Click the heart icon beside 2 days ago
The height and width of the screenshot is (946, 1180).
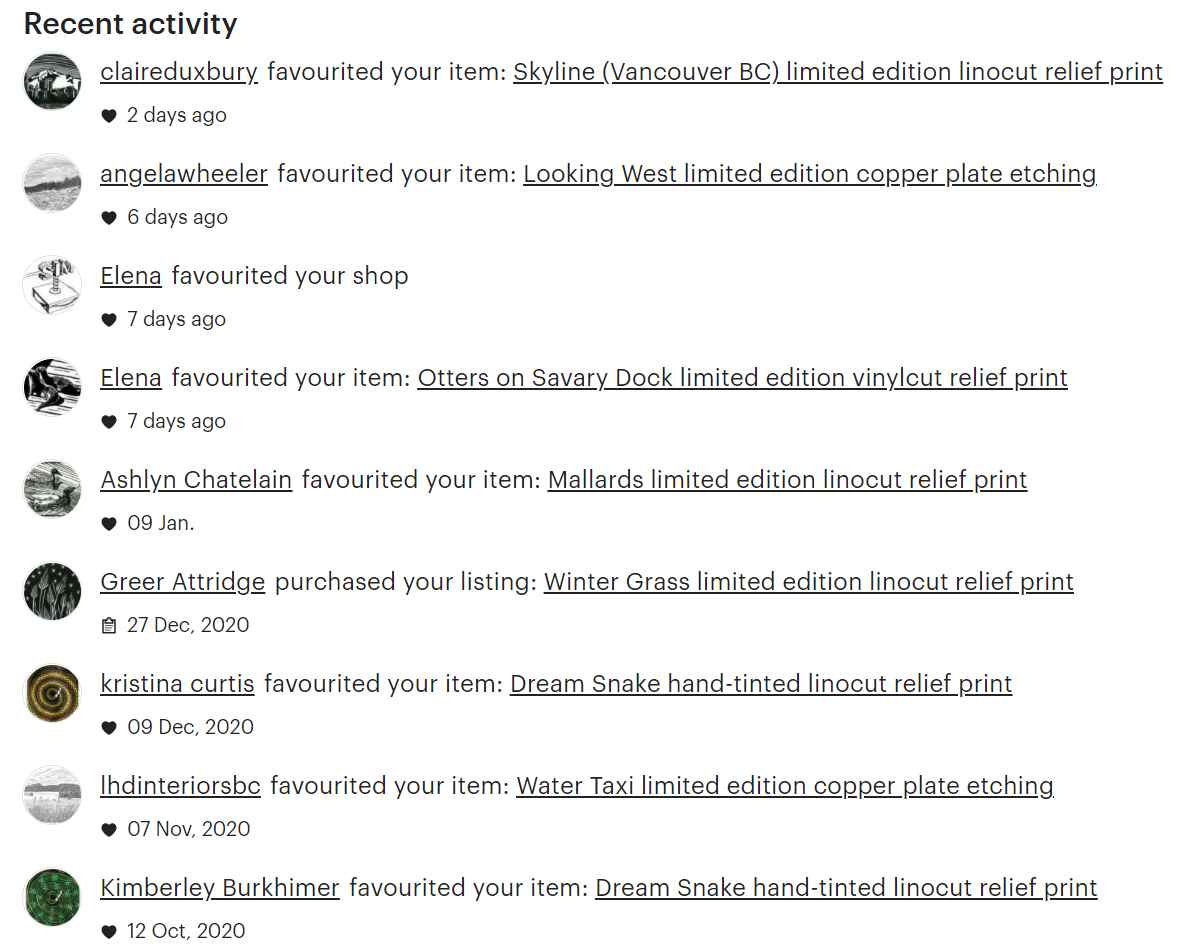109,115
